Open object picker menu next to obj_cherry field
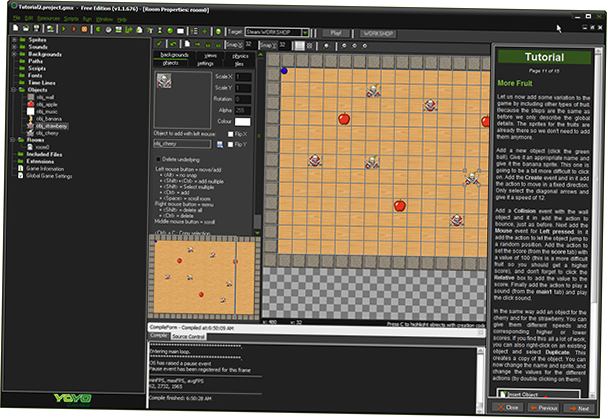The width and height of the screenshot is (608, 419). [x=220, y=145]
